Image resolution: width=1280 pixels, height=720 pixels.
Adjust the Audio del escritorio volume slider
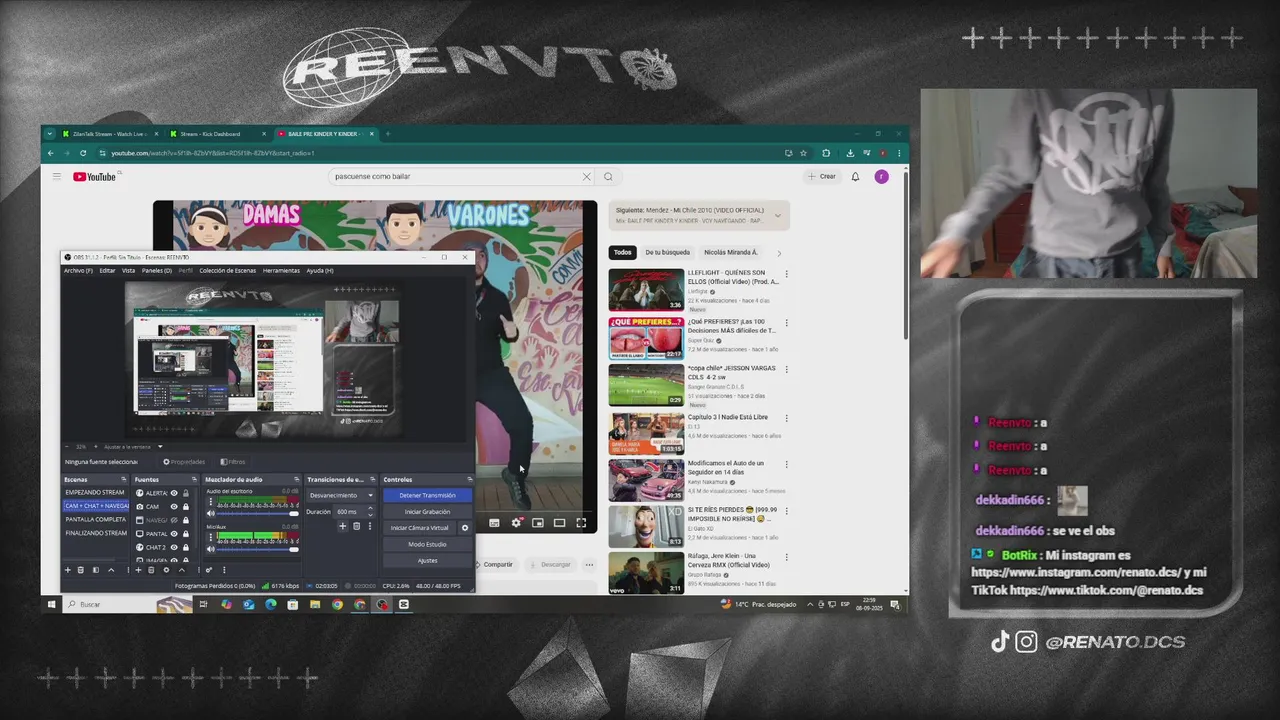point(258,513)
